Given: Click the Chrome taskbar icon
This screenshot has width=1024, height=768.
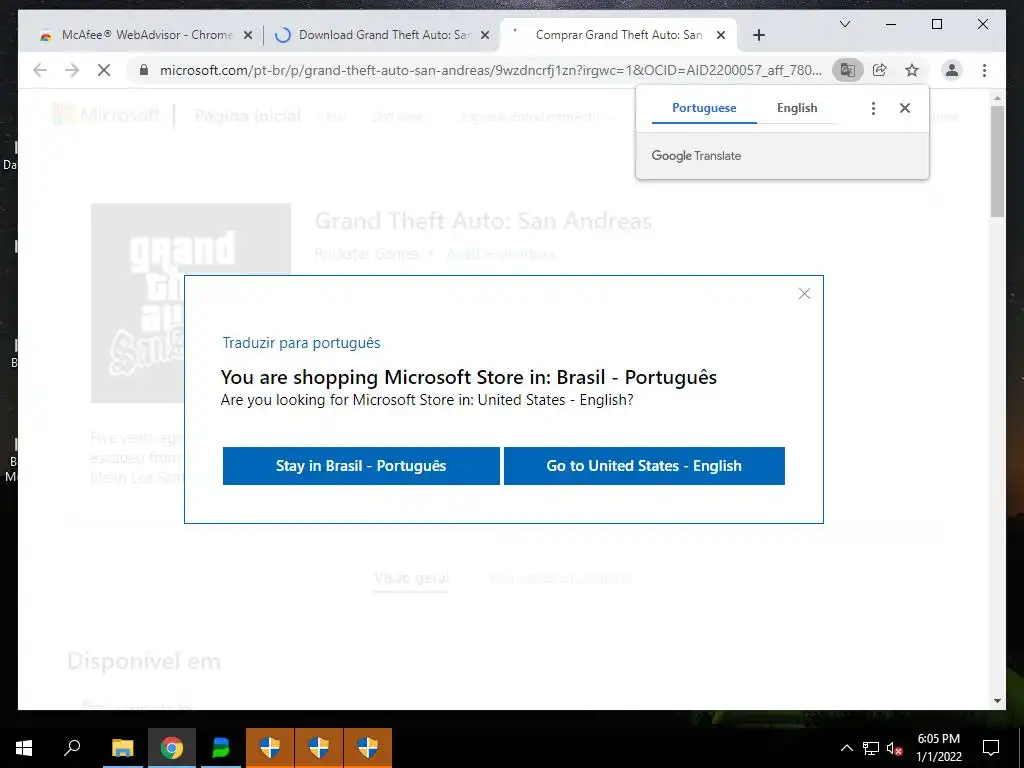Looking at the screenshot, I should pyautogui.click(x=171, y=748).
